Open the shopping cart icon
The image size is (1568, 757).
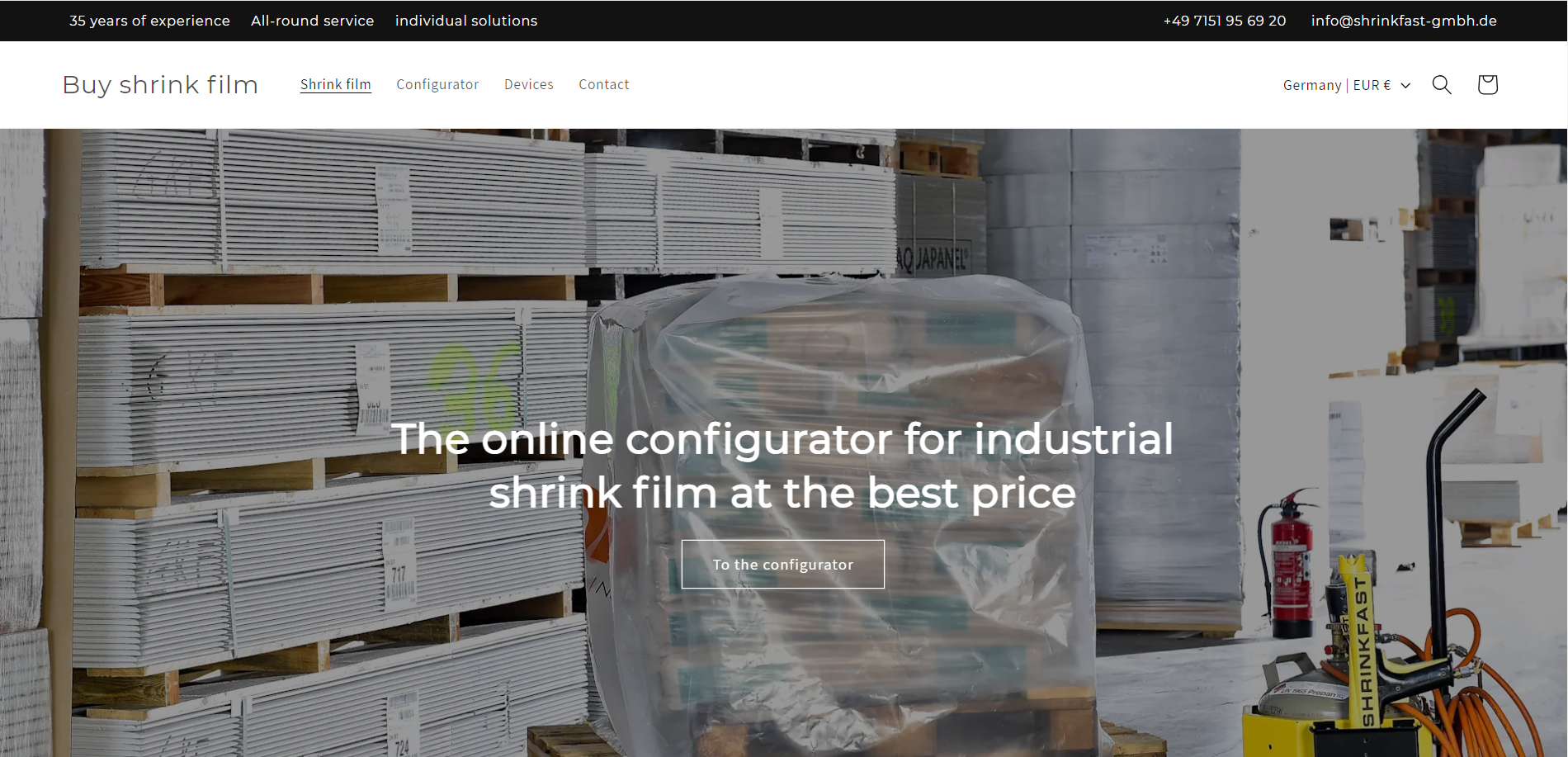coord(1487,84)
